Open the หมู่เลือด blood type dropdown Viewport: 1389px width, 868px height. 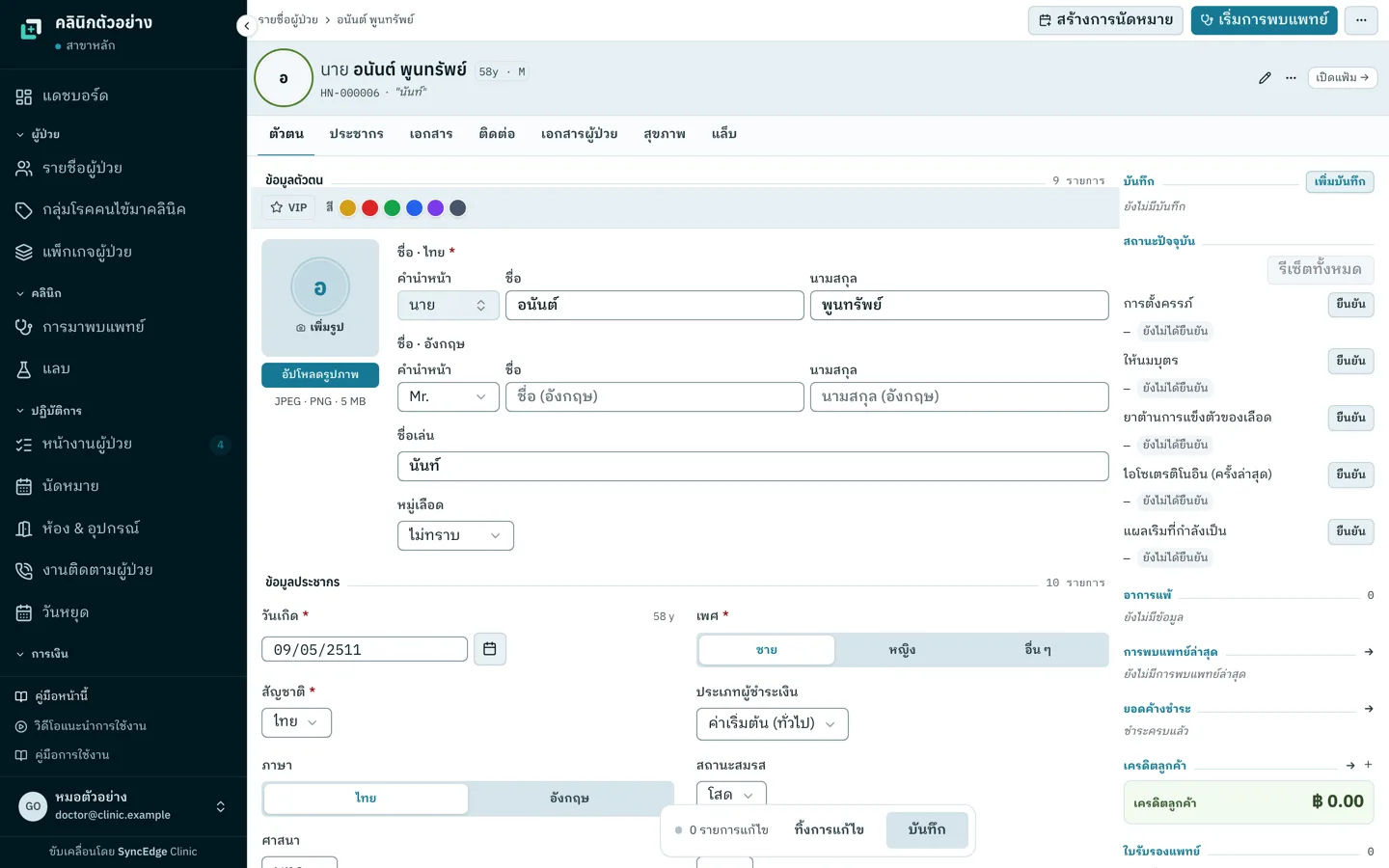[x=455, y=535]
